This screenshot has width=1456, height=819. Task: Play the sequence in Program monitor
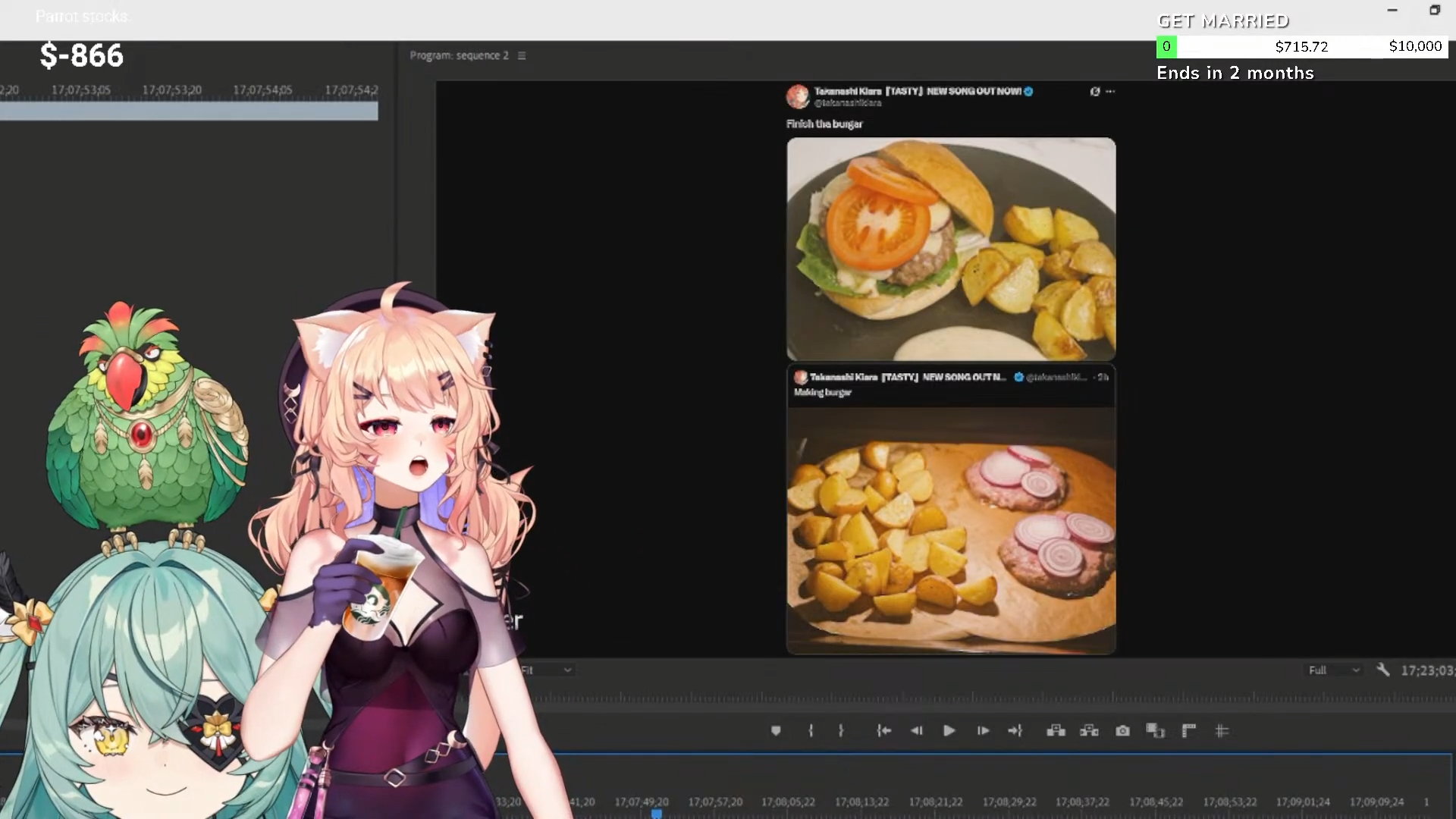[949, 731]
